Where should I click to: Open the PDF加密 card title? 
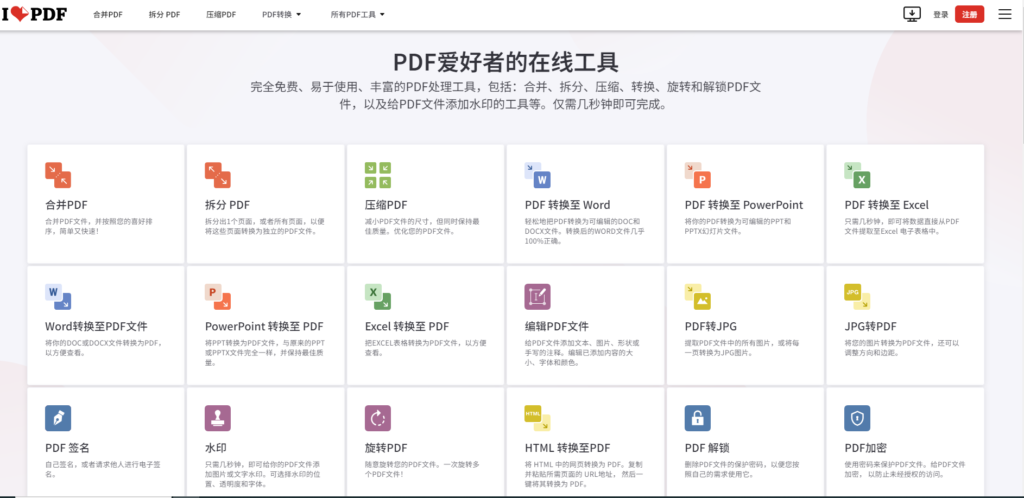click(x=865, y=448)
